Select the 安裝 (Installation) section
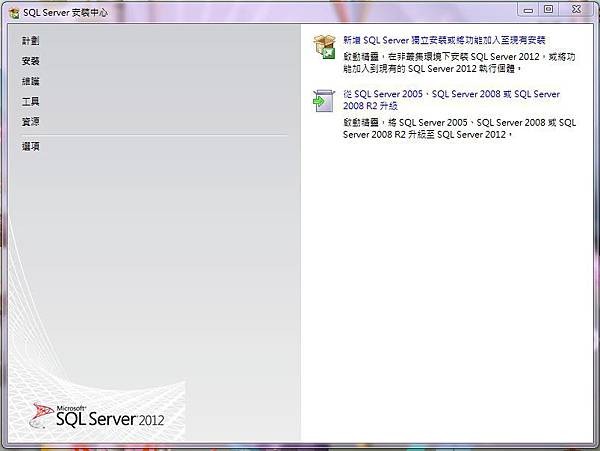 pos(31,61)
